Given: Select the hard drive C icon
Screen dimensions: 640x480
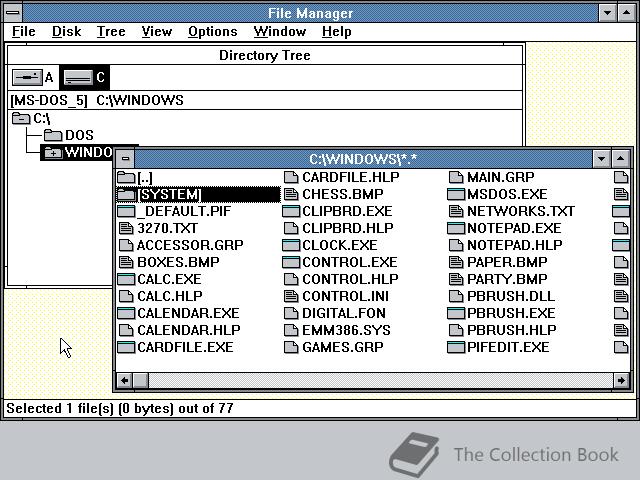Looking at the screenshot, I should point(79,77).
